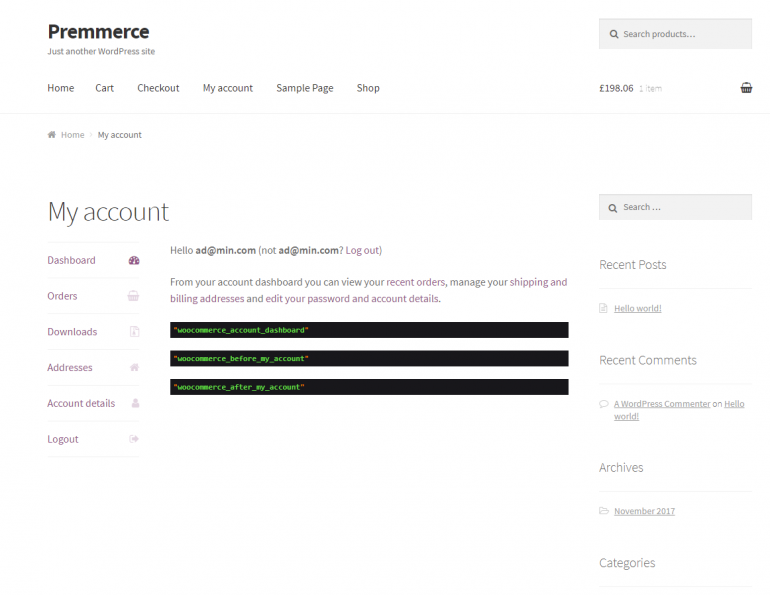Screen dimensions: 770x595
Task: Open Cart from the navigation bar
Action: pos(104,88)
